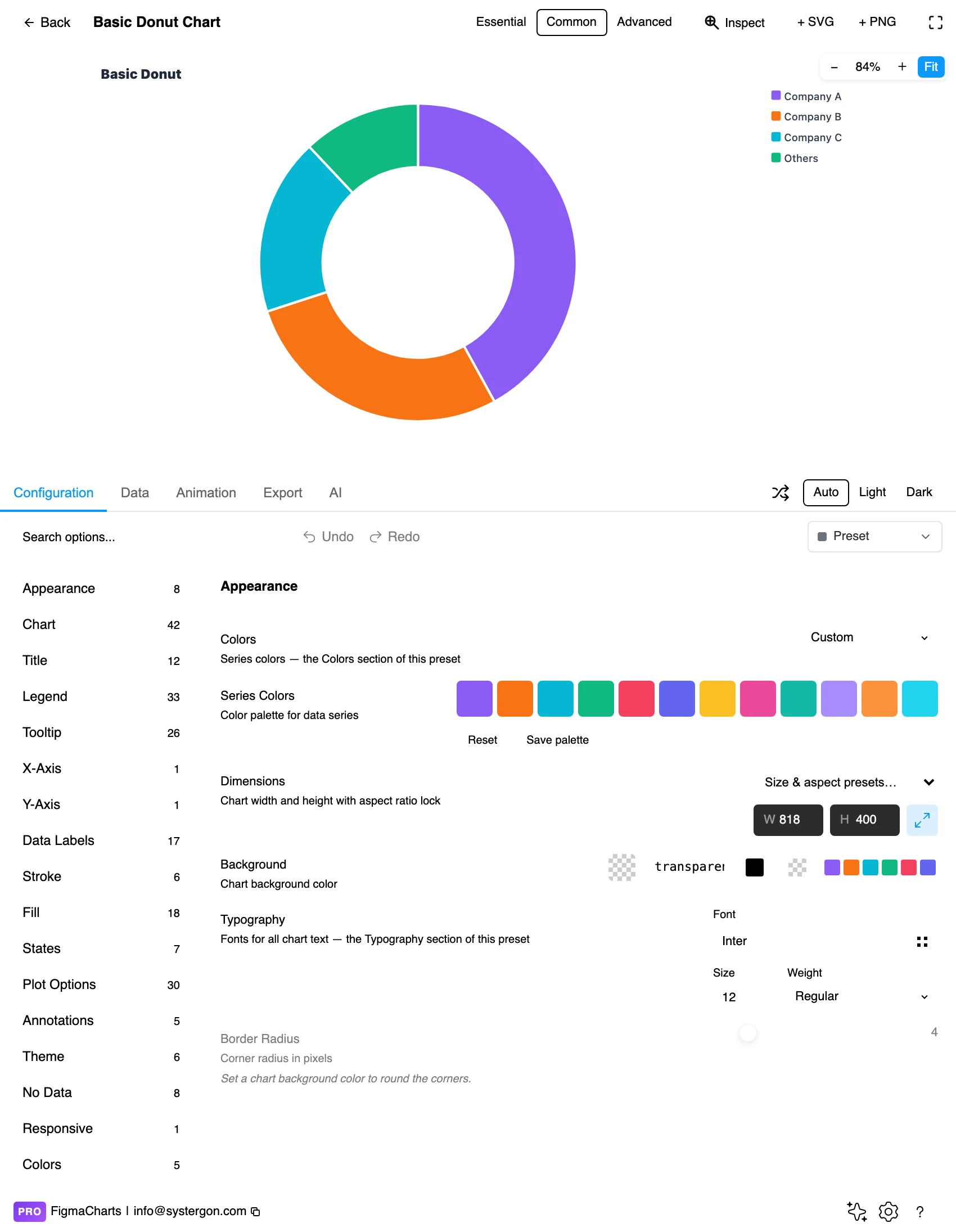
Task: Click Save palette
Action: 557,740
